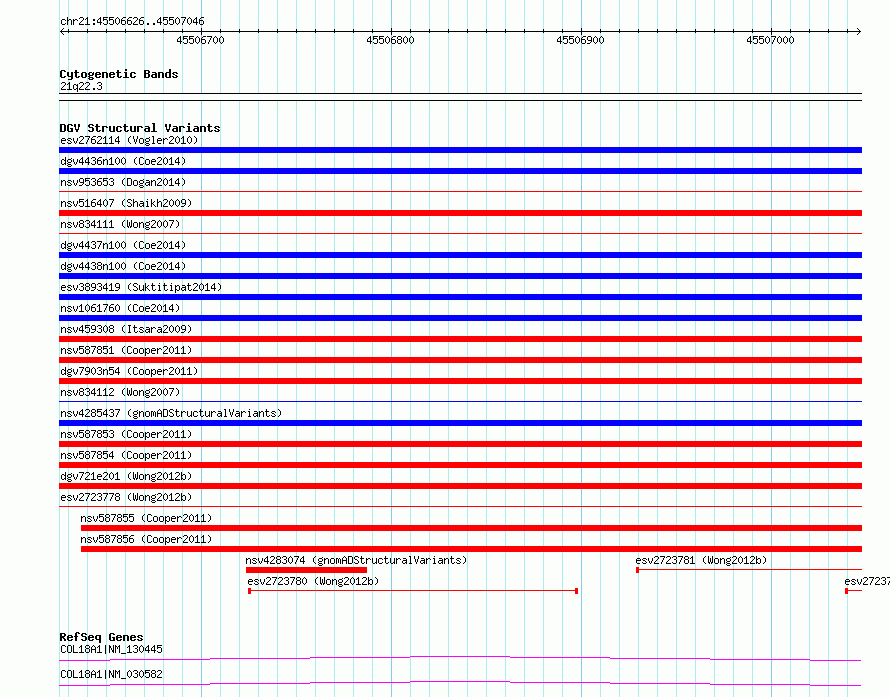Select nsv834112 (Wong2007) variant label
Screen dimensions: 890x697
pos(120,392)
